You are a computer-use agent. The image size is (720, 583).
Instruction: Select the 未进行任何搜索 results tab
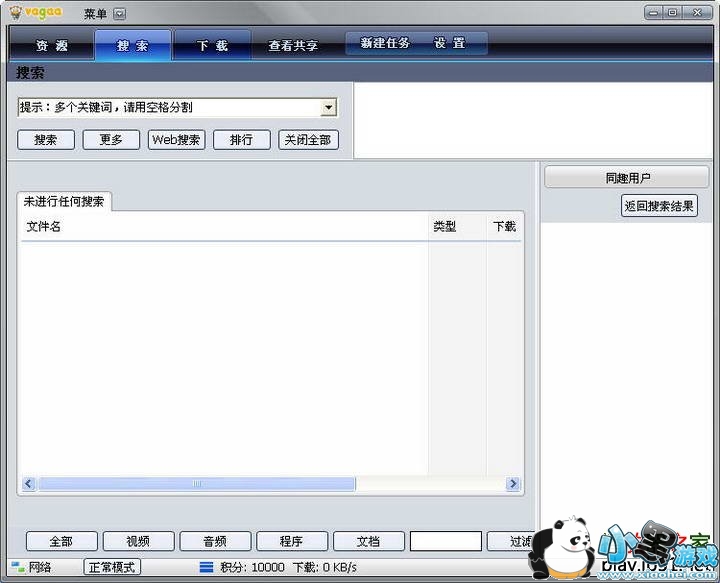(x=64, y=202)
